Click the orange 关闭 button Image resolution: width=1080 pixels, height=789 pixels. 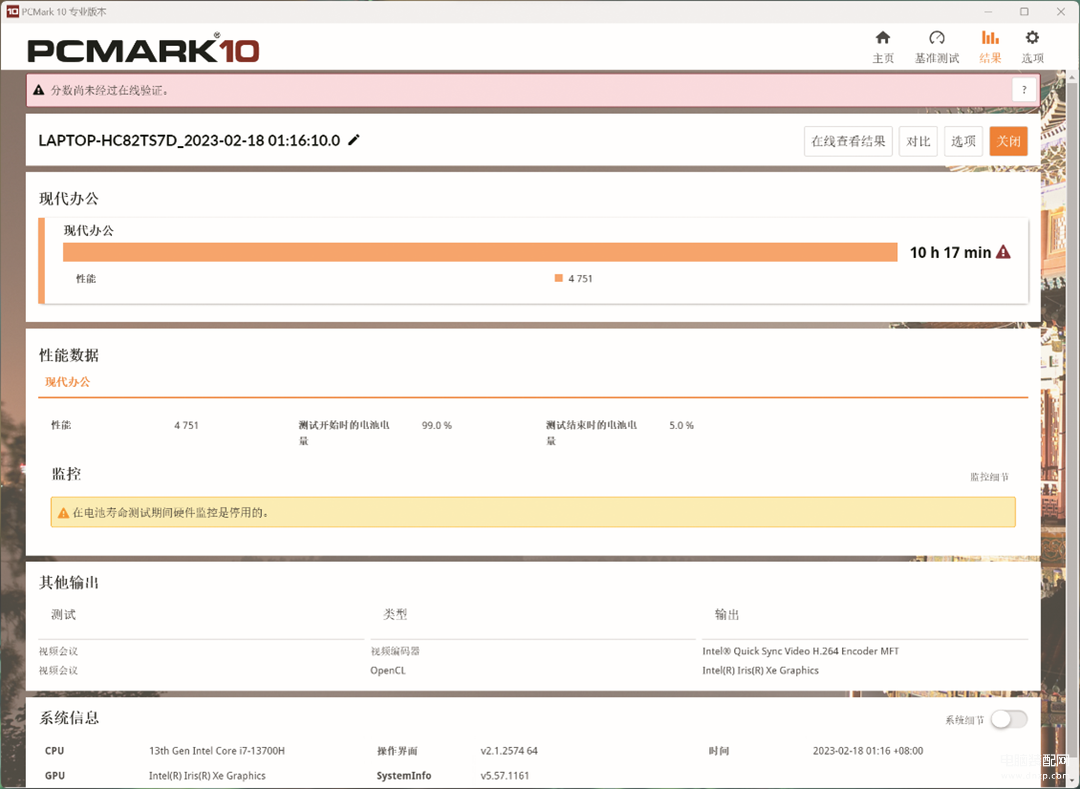(1008, 141)
